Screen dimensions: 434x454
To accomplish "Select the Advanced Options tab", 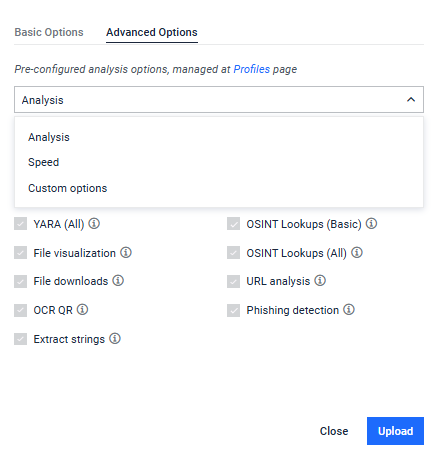I will 152,32.
